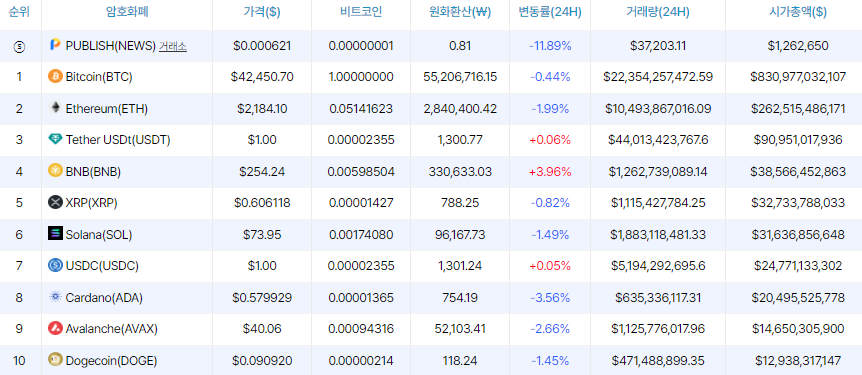Sort by the 비트코인 column header
The height and width of the screenshot is (375, 862).
coord(361,12)
